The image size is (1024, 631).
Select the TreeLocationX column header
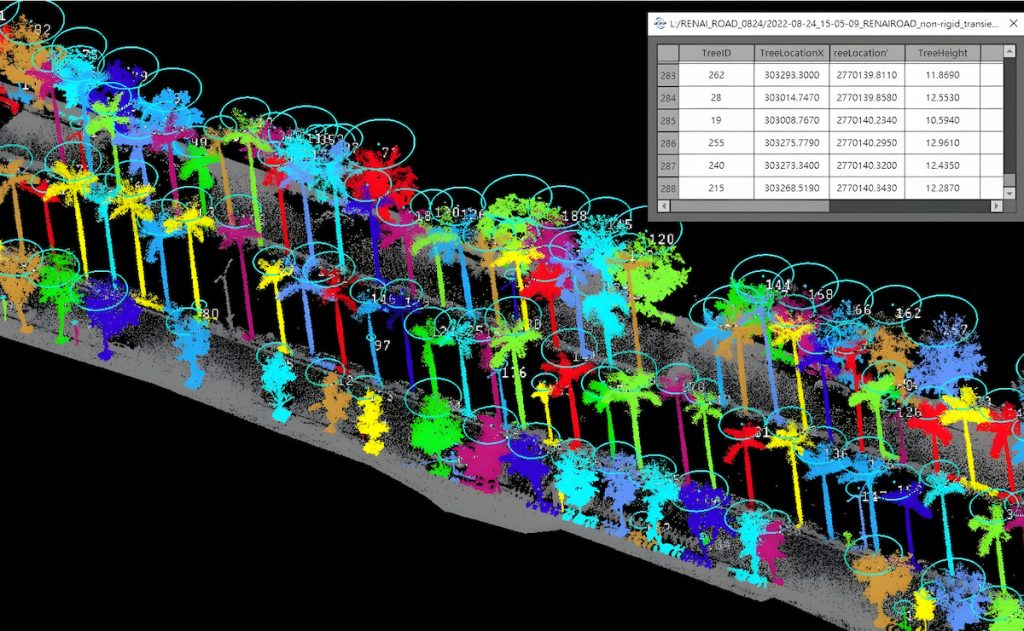point(791,52)
